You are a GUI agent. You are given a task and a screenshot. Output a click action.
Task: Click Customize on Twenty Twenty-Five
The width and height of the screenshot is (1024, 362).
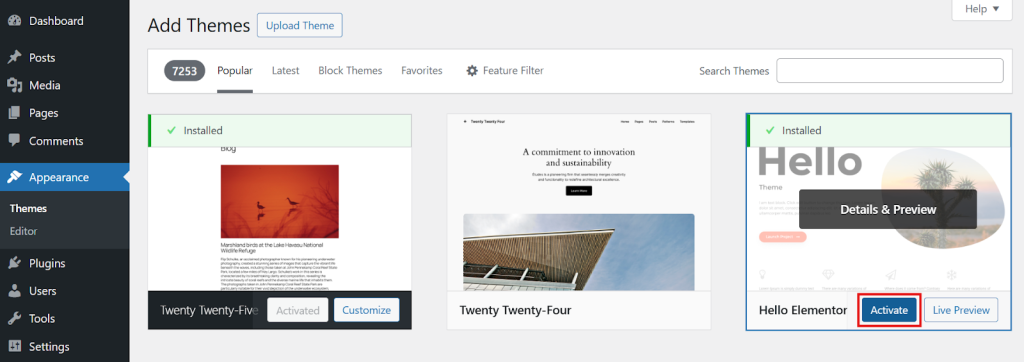(366, 310)
